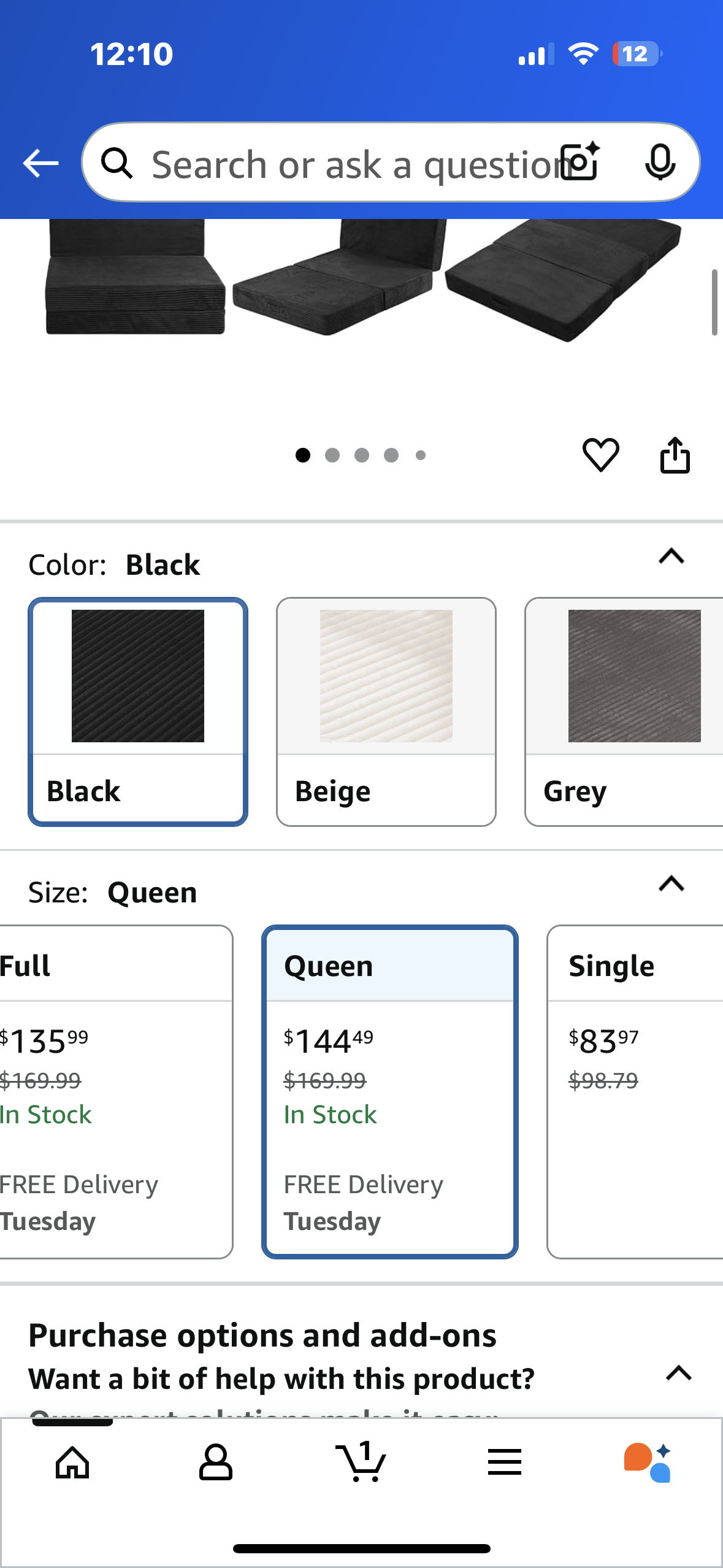Select the Beige color option
The image size is (723, 1568).
pos(386,712)
